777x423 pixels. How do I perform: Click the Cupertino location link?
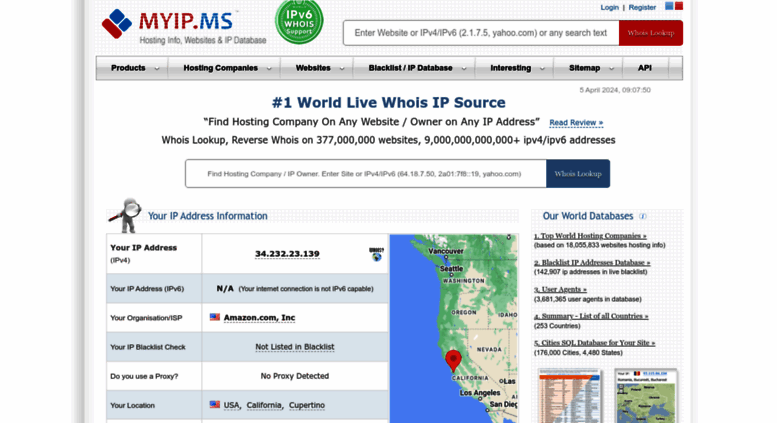307,405
